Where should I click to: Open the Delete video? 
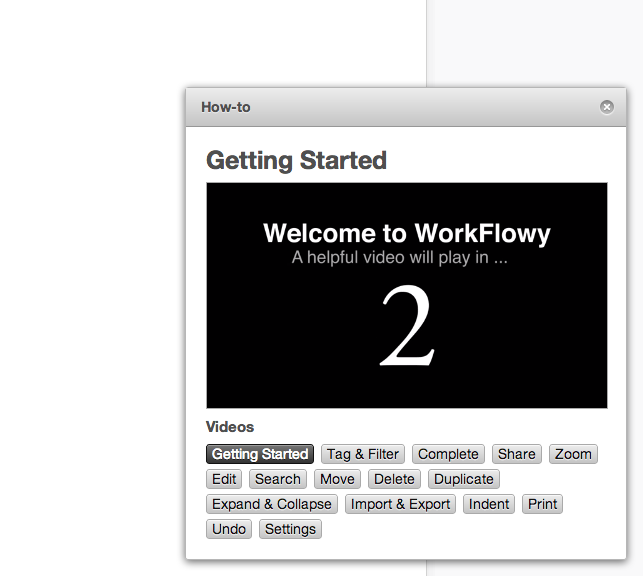tap(394, 479)
